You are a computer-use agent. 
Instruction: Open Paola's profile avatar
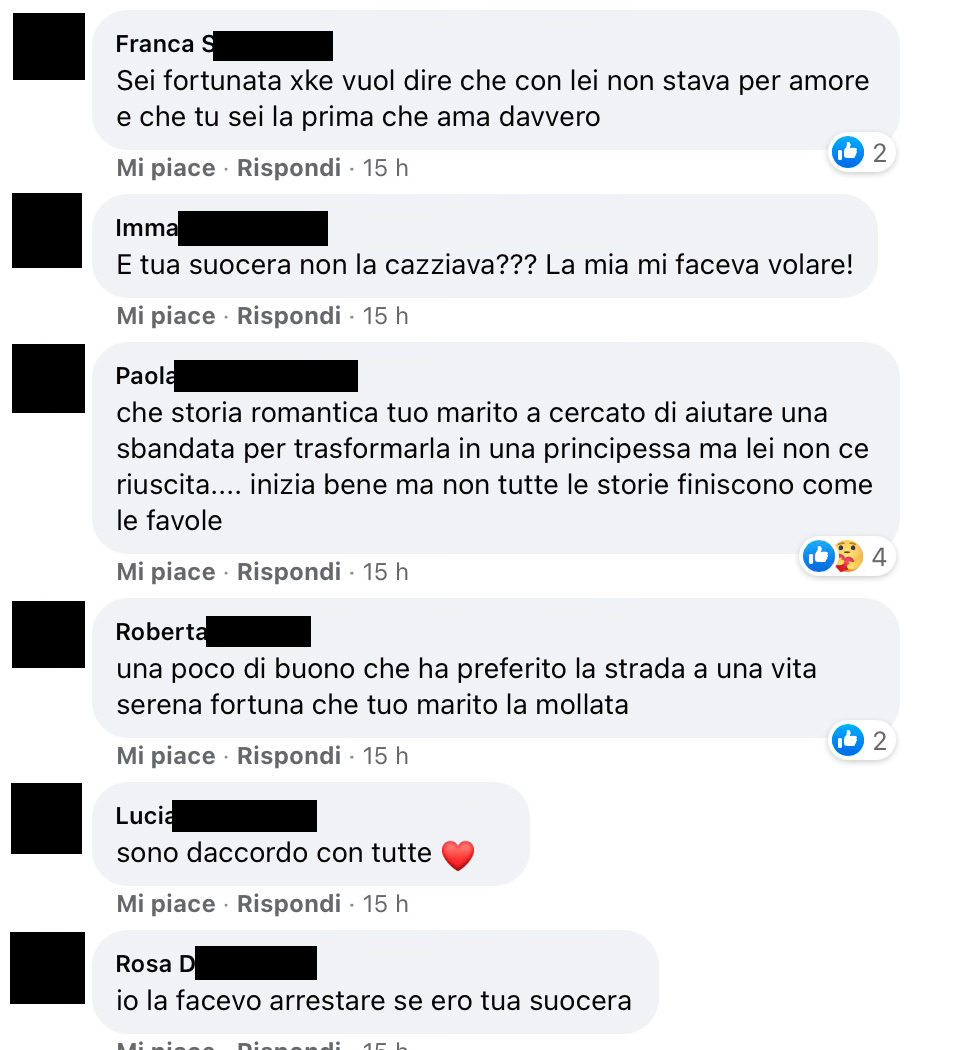(x=48, y=378)
